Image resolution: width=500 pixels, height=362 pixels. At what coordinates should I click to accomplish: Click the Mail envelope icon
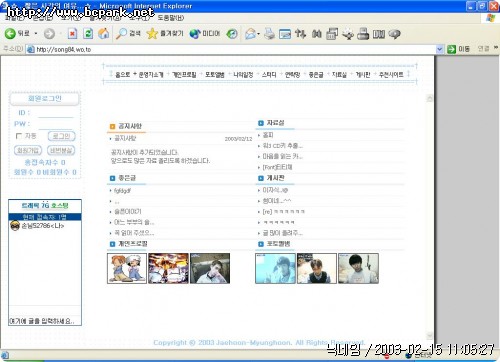[x=250, y=33]
